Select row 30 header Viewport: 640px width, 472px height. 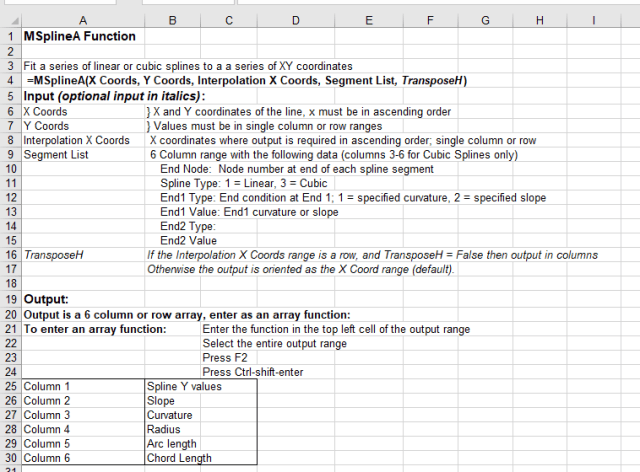(x=11, y=458)
